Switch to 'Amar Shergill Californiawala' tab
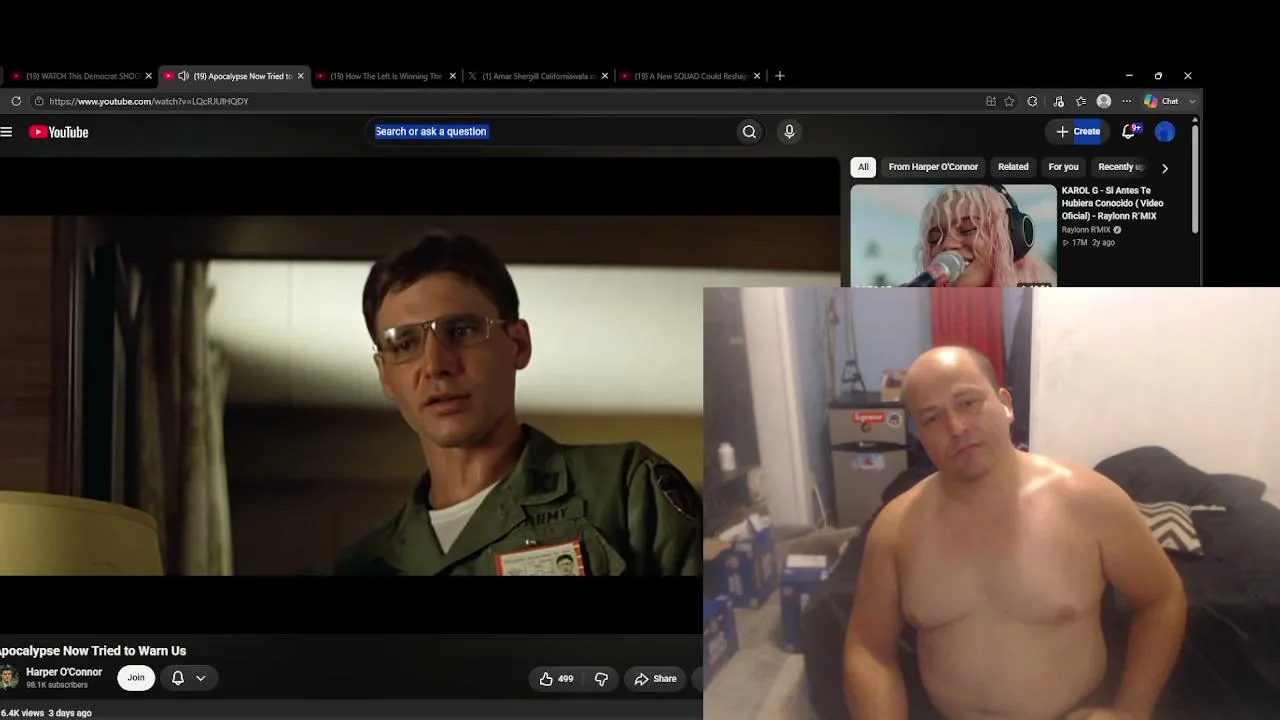This screenshot has width=1280, height=720. (x=537, y=76)
